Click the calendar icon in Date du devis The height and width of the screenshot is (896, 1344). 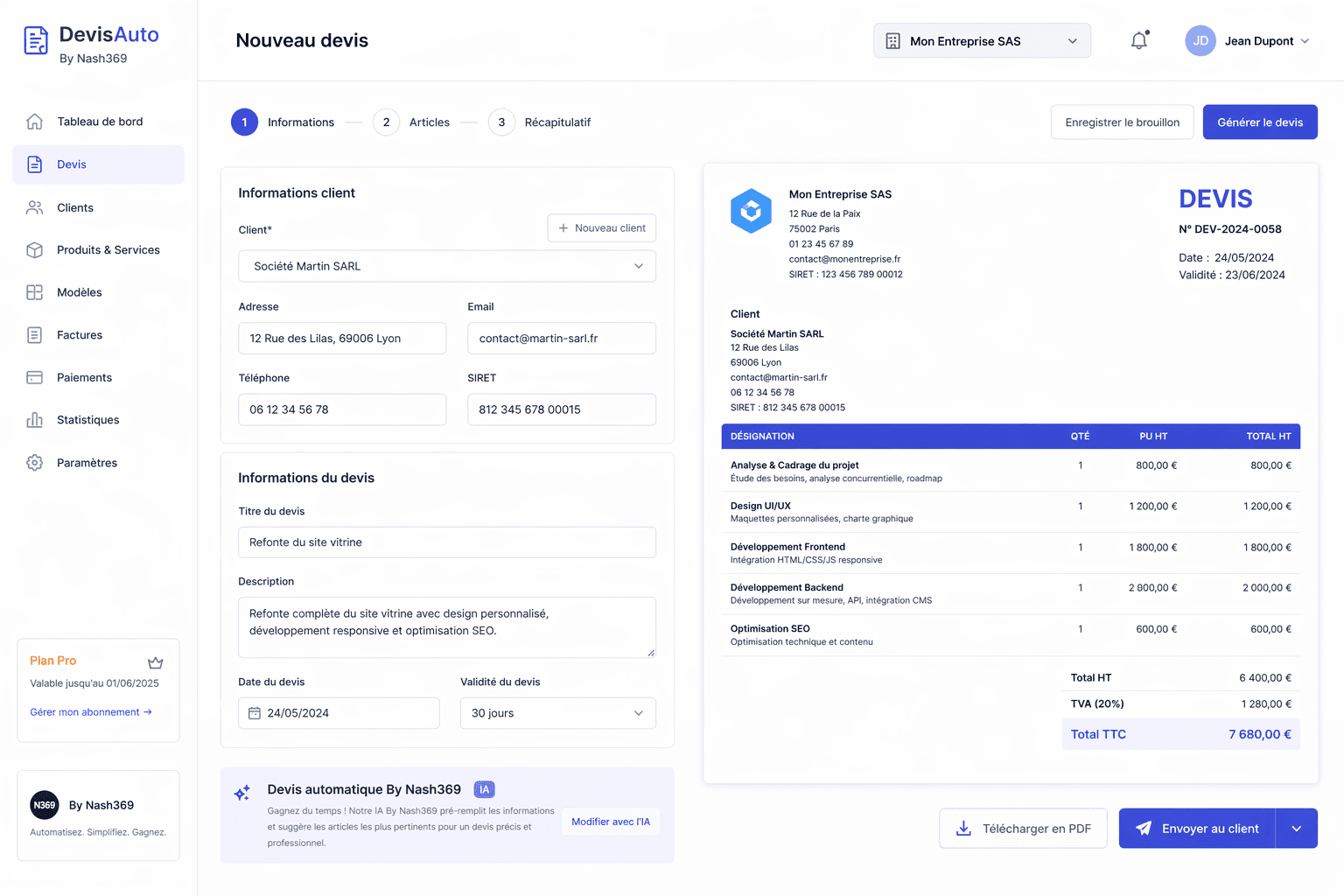point(255,713)
